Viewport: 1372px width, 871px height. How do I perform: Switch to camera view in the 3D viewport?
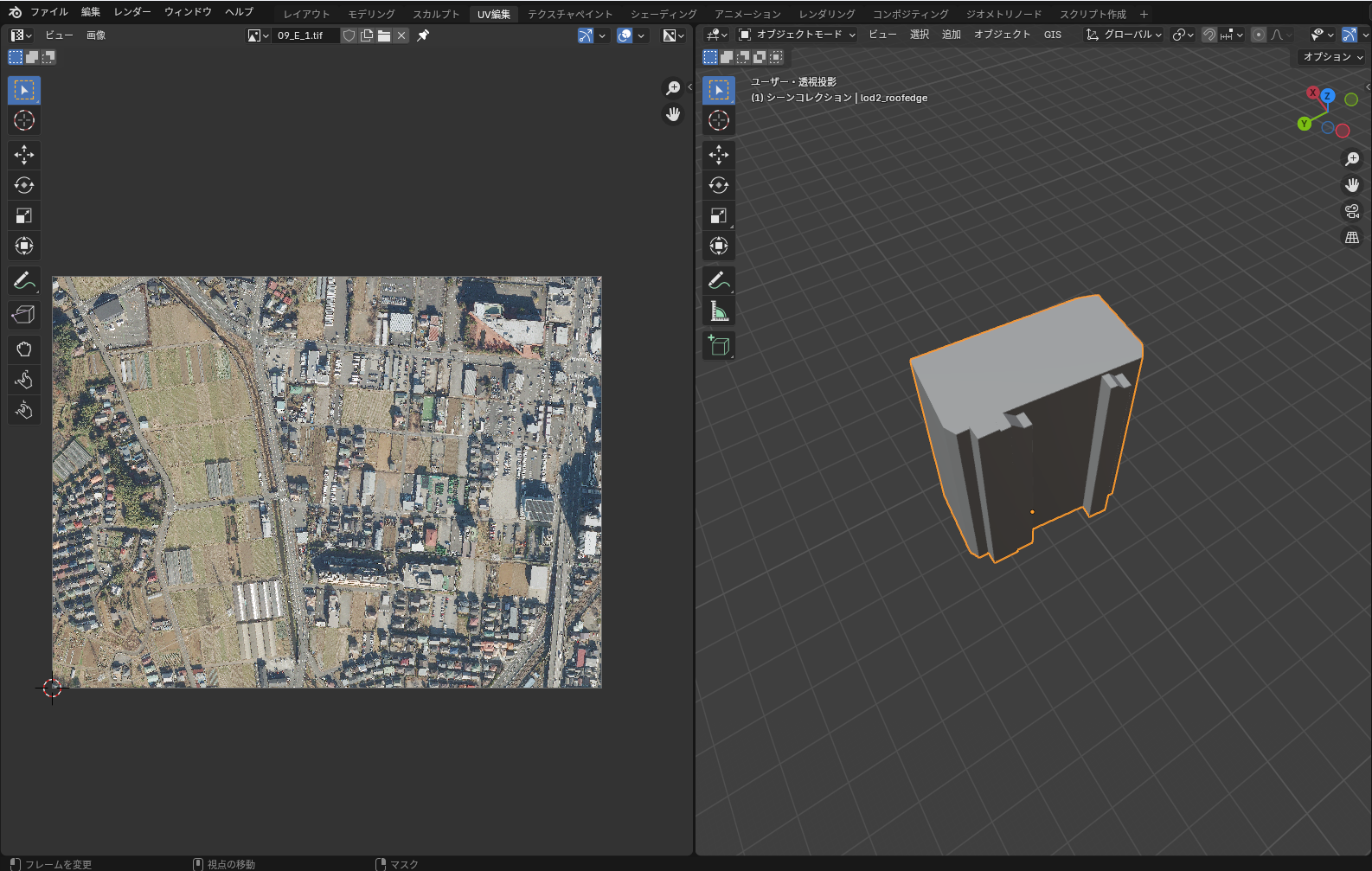[x=1352, y=211]
